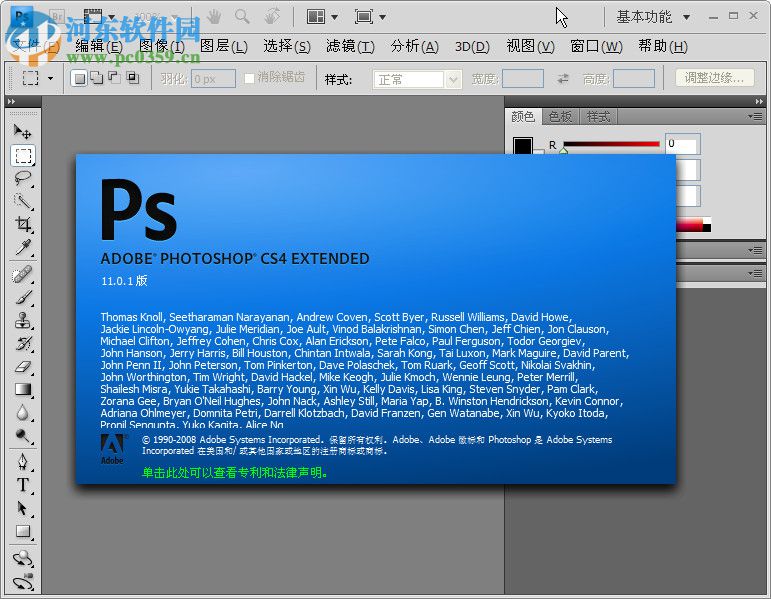The height and width of the screenshot is (599, 771).
Task: Select the Rectangular Marquee tool in toolbox
Action: (x=23, y=155)
